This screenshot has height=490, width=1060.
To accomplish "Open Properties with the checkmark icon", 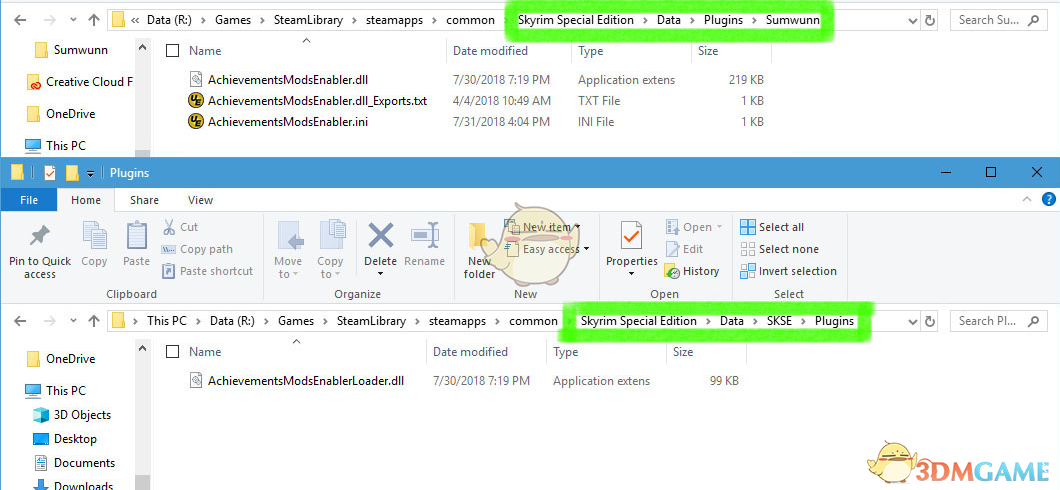I will [x=631, y=236].
